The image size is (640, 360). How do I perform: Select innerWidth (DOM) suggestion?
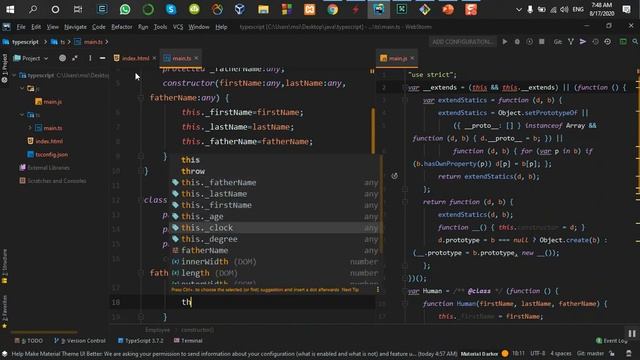(276, 262)
